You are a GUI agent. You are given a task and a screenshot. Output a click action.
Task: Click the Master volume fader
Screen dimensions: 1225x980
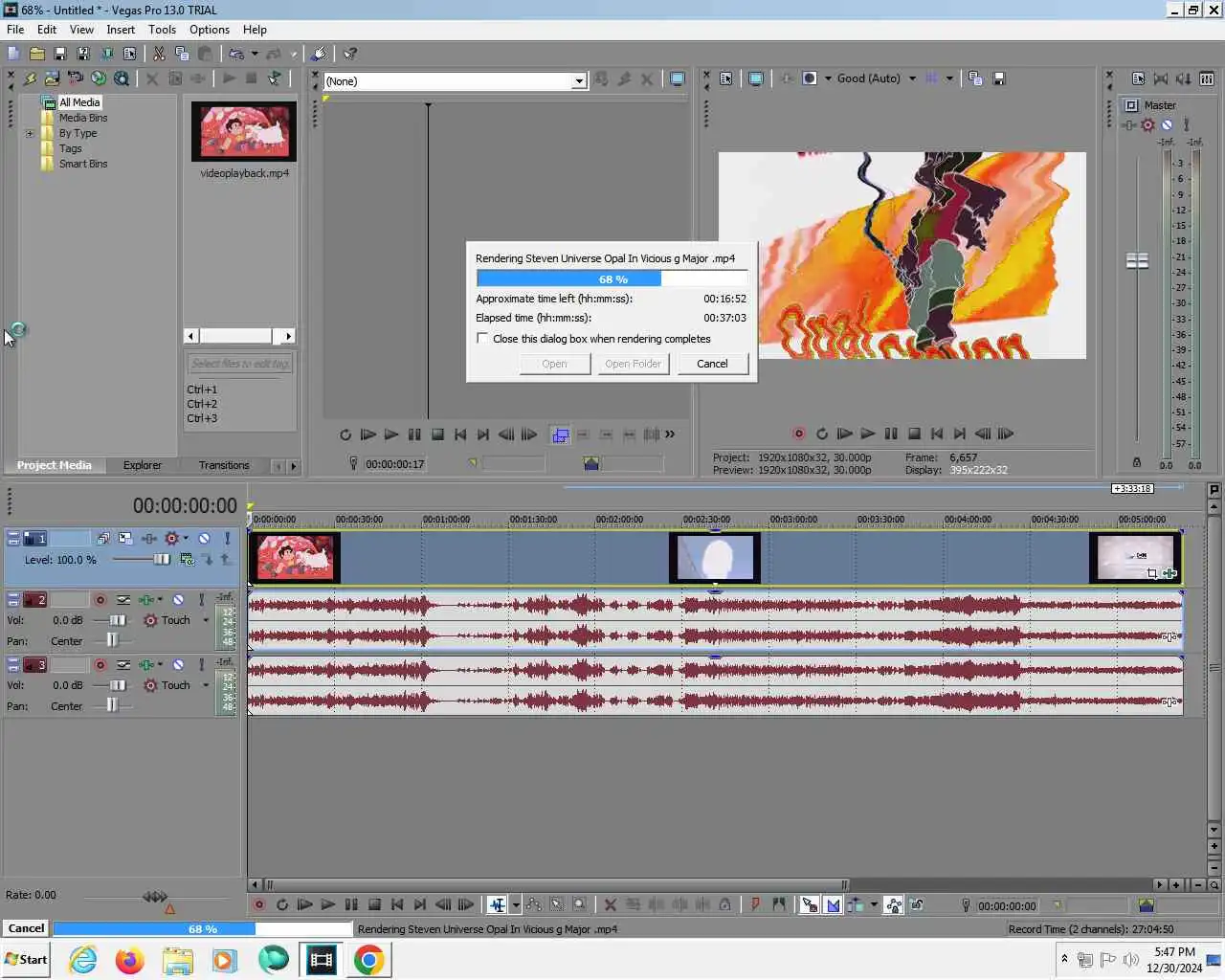(x=1137, y=260)
